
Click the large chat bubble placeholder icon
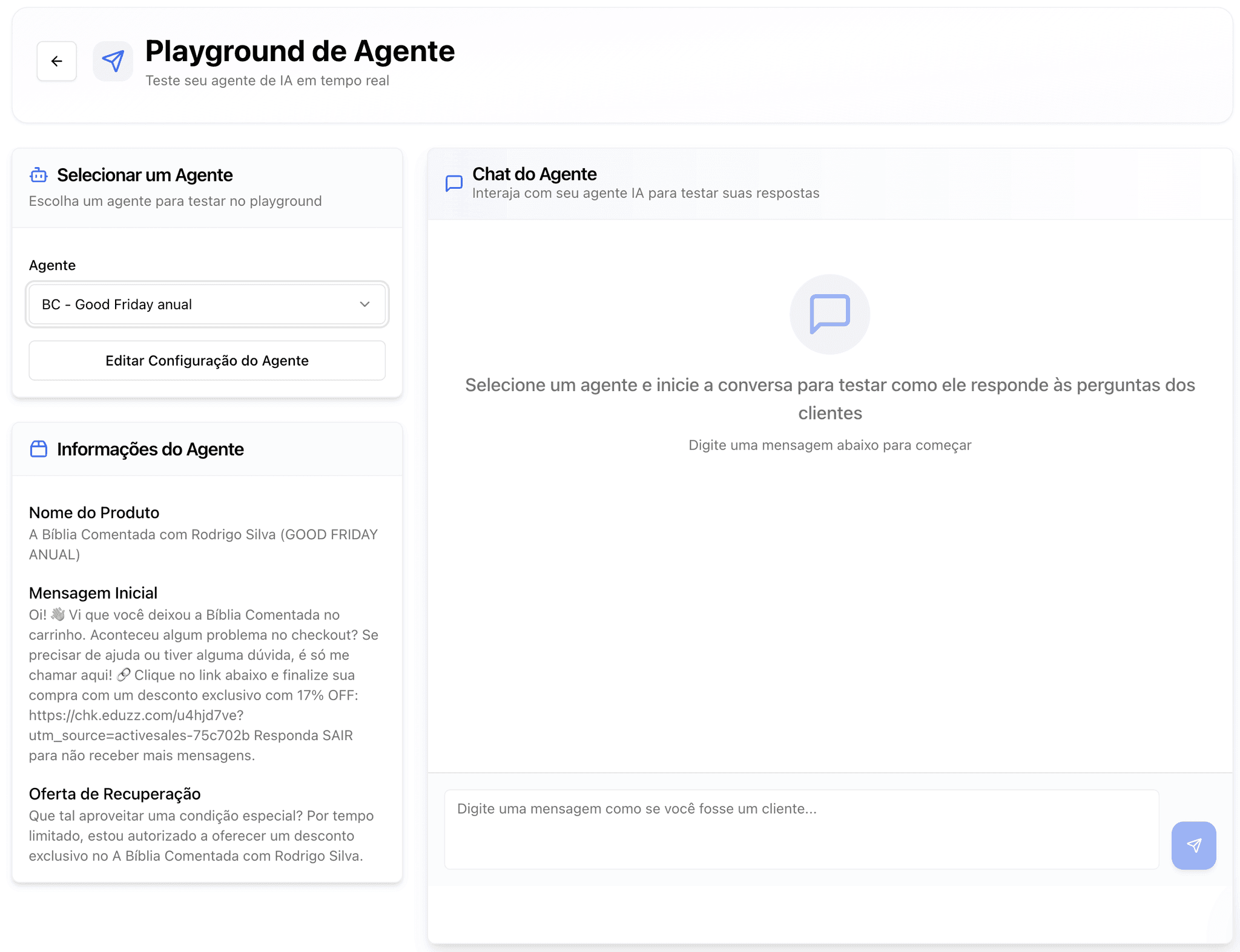click(829, 314)
